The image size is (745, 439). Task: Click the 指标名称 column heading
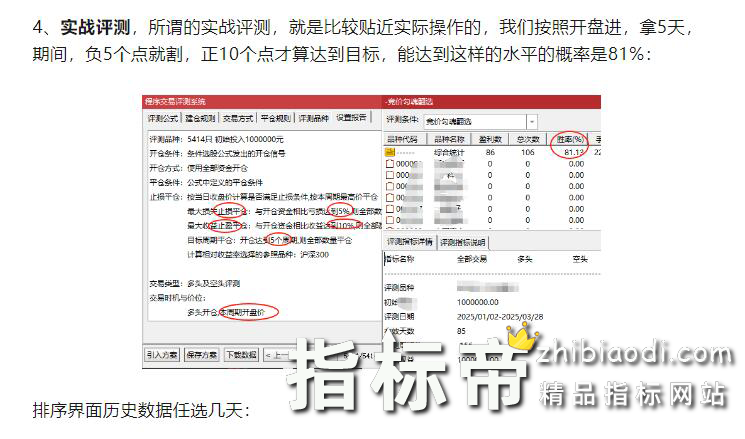pyautogui.click(x=399, y=259)
